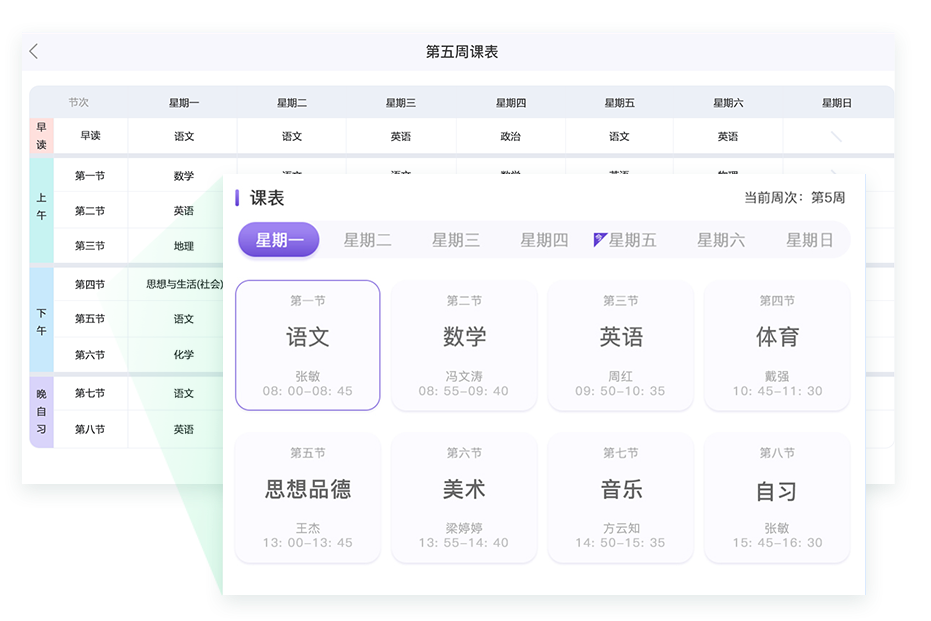This screenshot has height=621, width=931.
Task: Open the 英语 course card taught by 周红
Action: pos(620,345)
